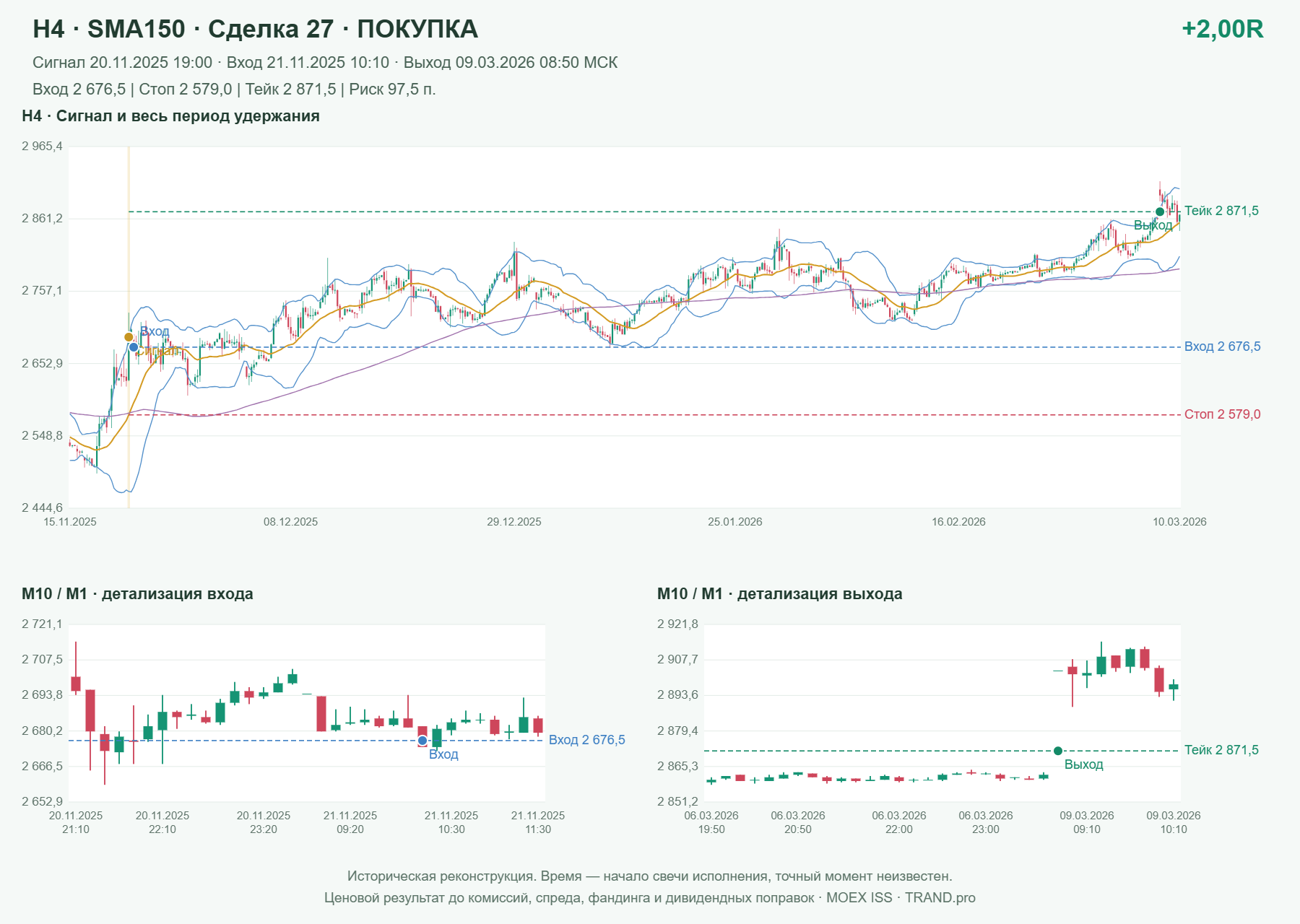Image resolution: width=1300 pixels, height=924 pixels.
Task: Click the signal/entry/exit timestamps line
Action: coord(325,63)
